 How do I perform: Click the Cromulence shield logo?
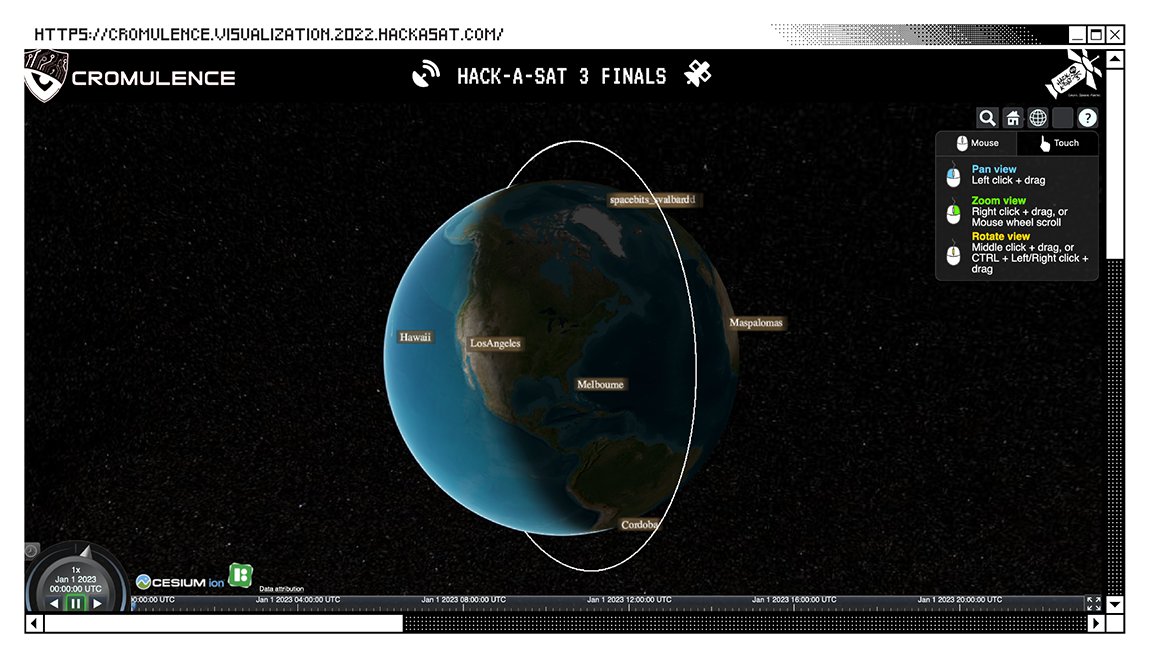click(45, 75)
